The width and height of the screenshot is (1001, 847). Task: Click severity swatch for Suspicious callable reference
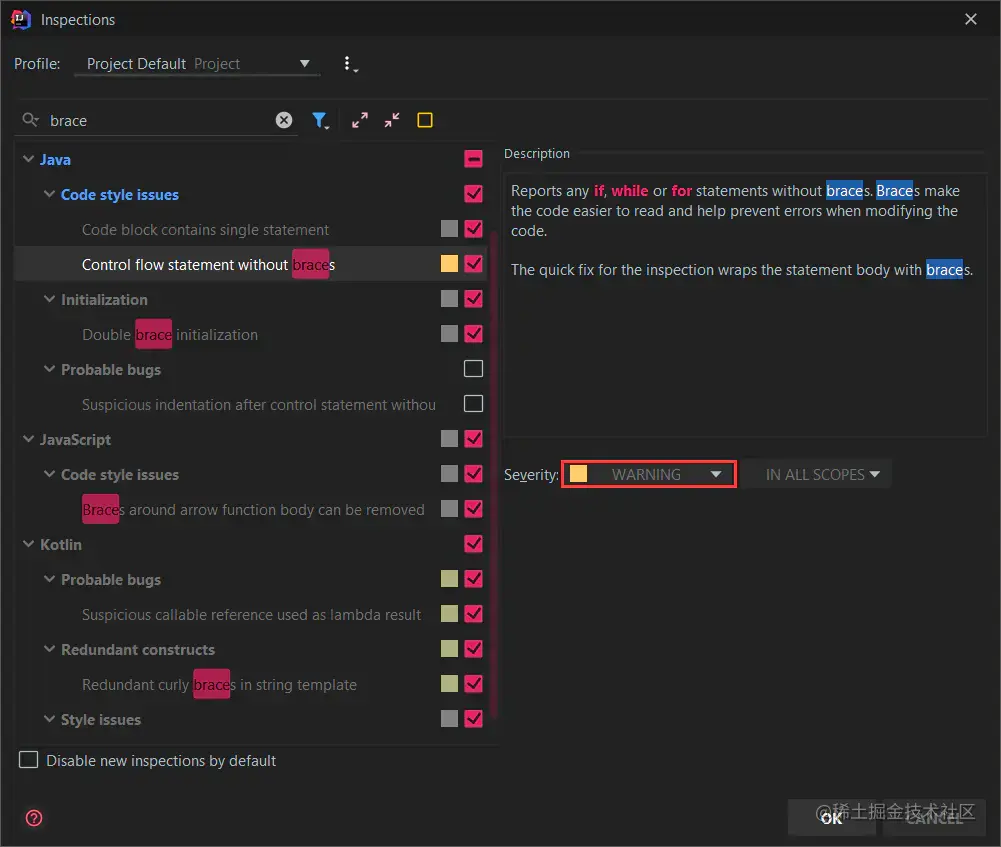pyautogui.click(x=449, y=614)
